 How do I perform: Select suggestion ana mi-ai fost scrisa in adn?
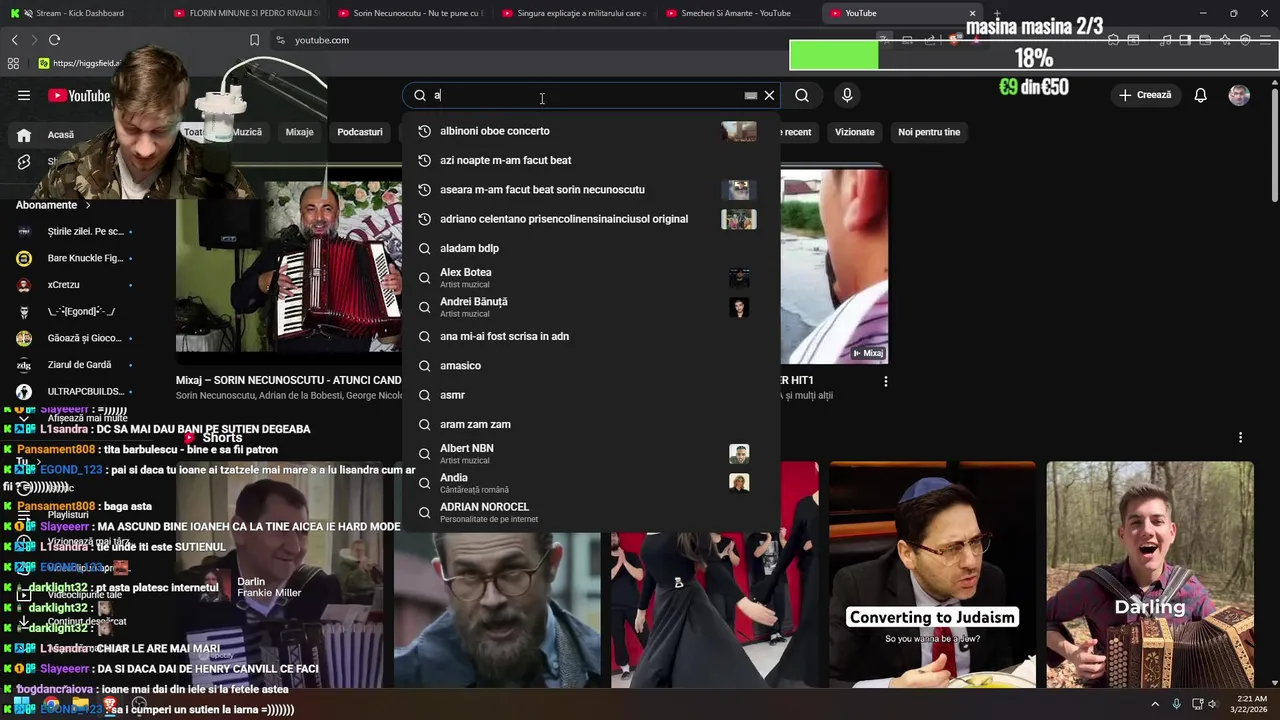(x=590, y=336)
